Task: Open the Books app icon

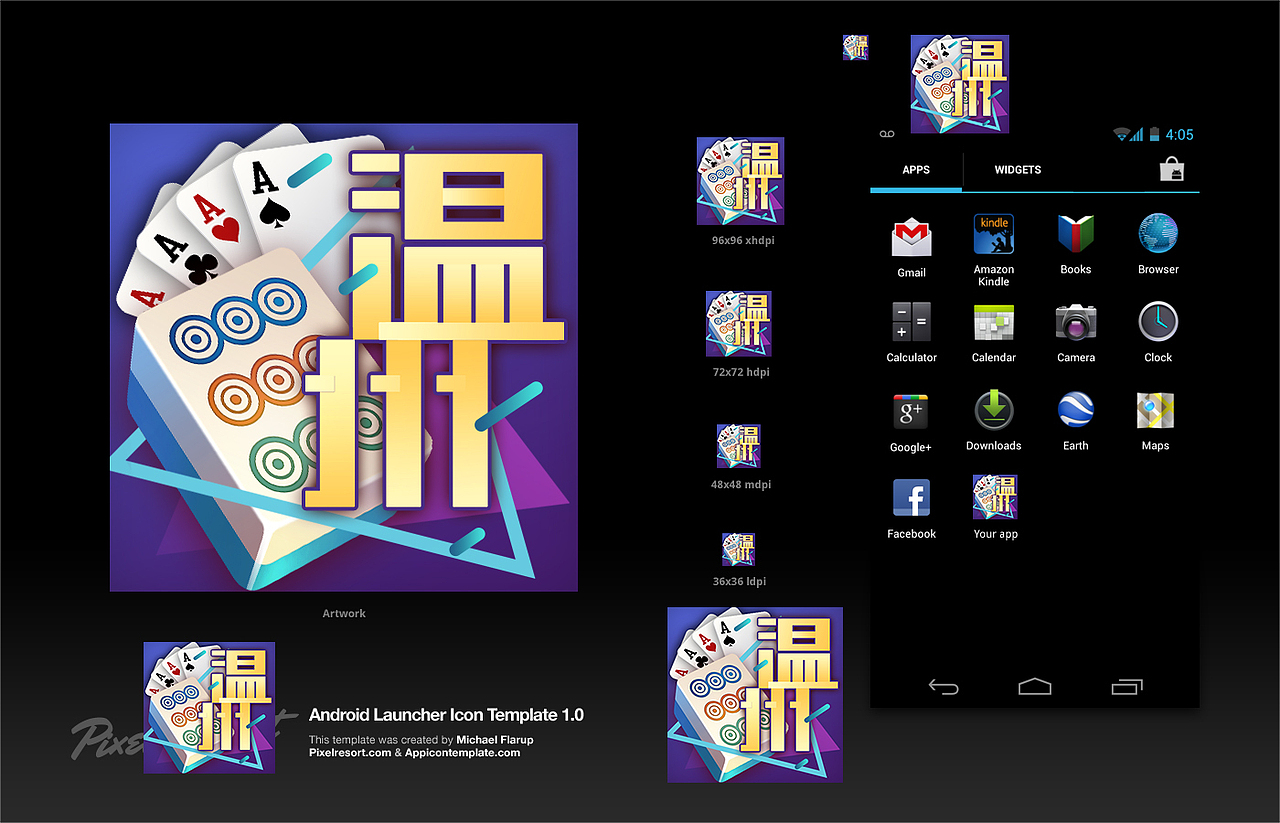Action: pyautogui.click(x=1076, y=234)
